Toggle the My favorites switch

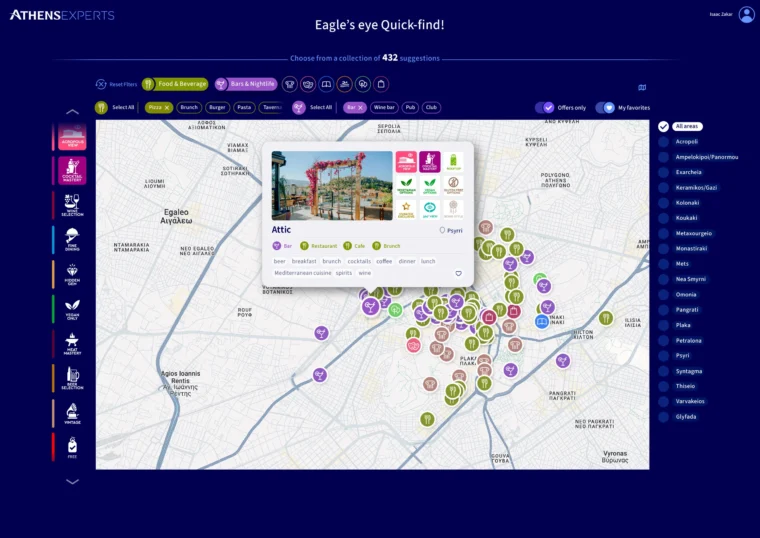(x=605, y=107)
